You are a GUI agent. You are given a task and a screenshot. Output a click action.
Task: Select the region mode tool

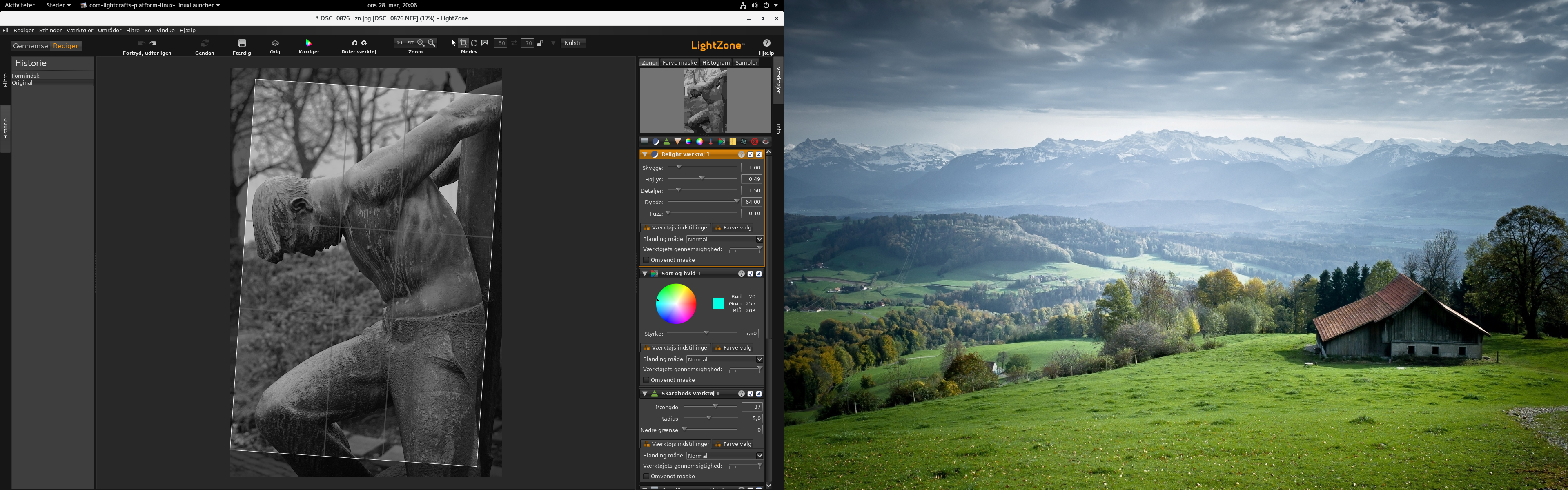click(485, 42)
